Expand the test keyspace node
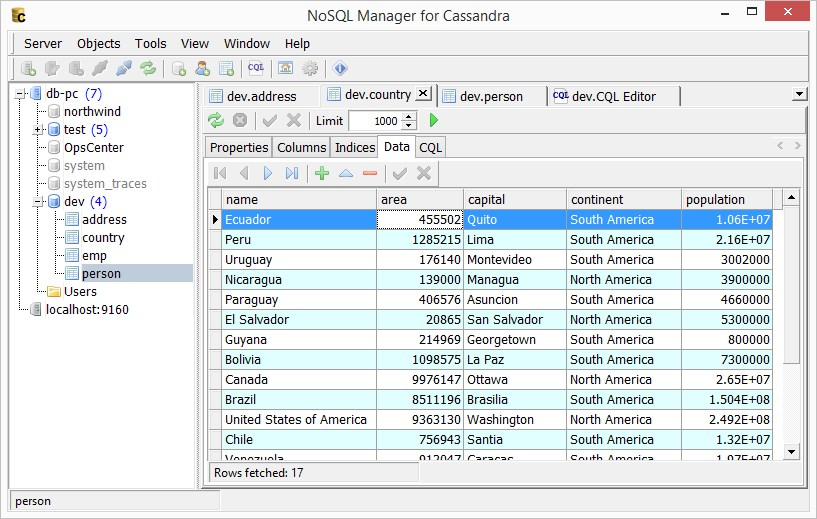The width and height of the screenshot is (817, 519). [38, 130]
